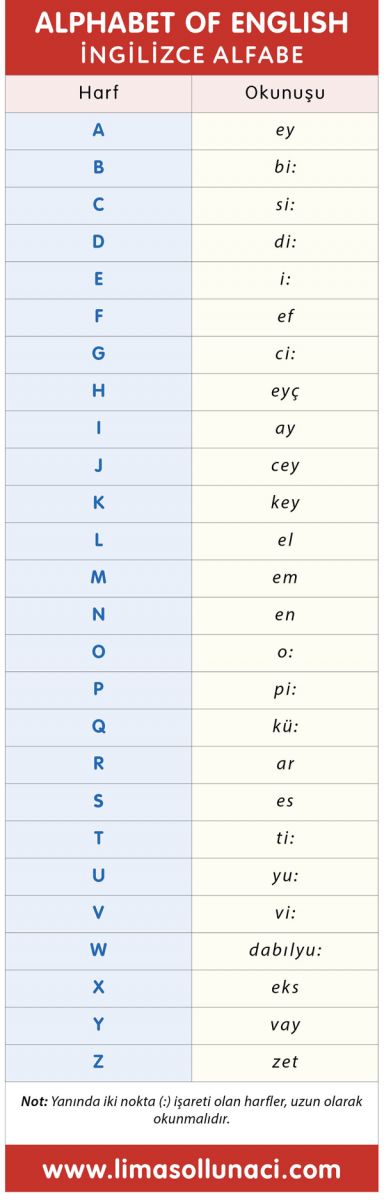384x1200 pixels.
Task: Click the pronunciation "kü:"
Action: tap(285, 726)
